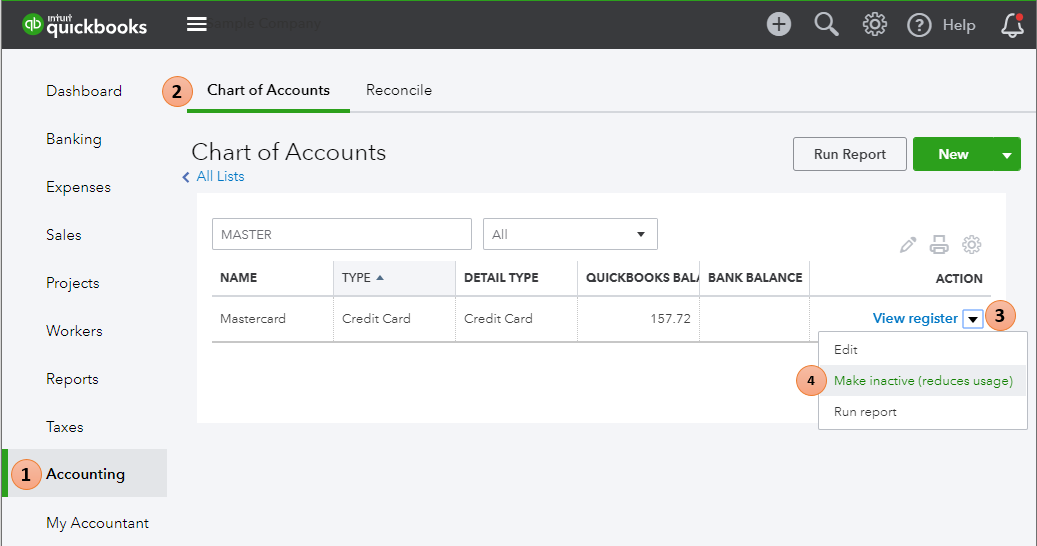
Task: Expand the Mastercard action dropdown arrow
Action: pyautogui.click(x=973, y=319)
